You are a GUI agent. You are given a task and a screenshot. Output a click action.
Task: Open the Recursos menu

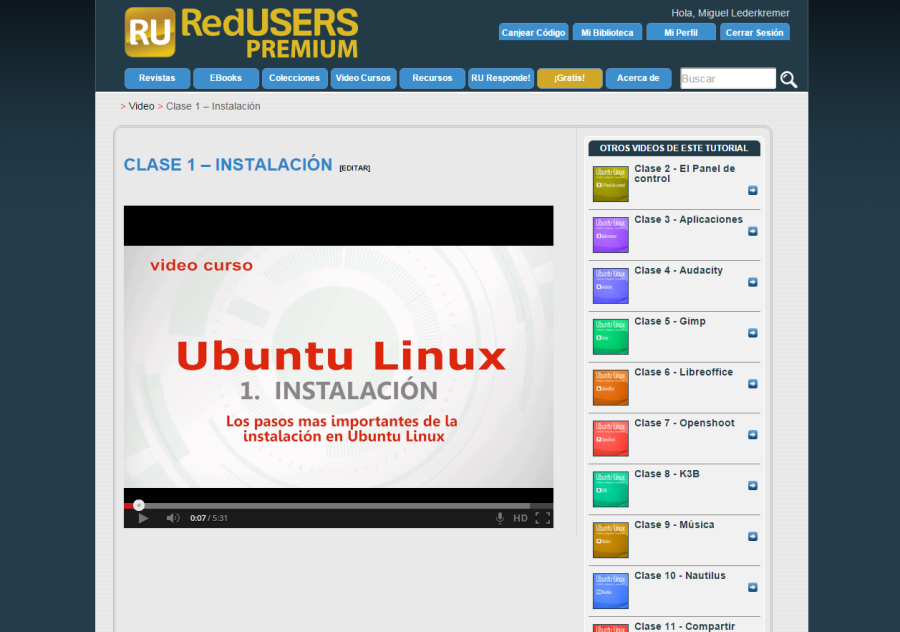pos(432,78)
